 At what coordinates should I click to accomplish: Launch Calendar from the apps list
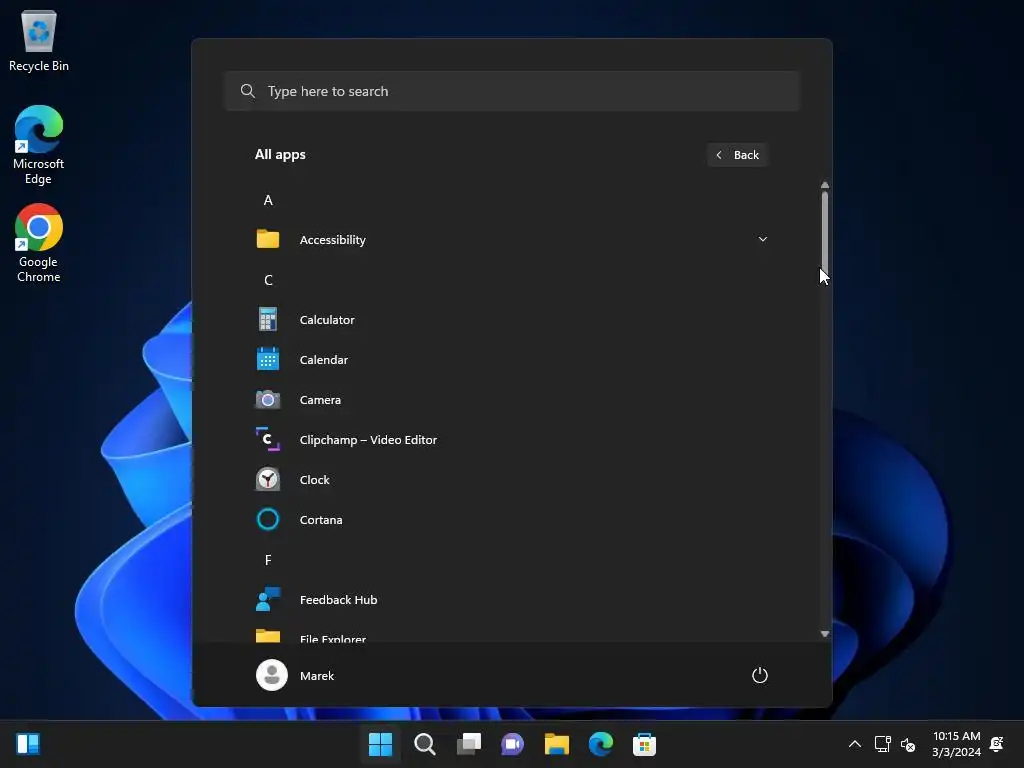[x=268, y=359]
